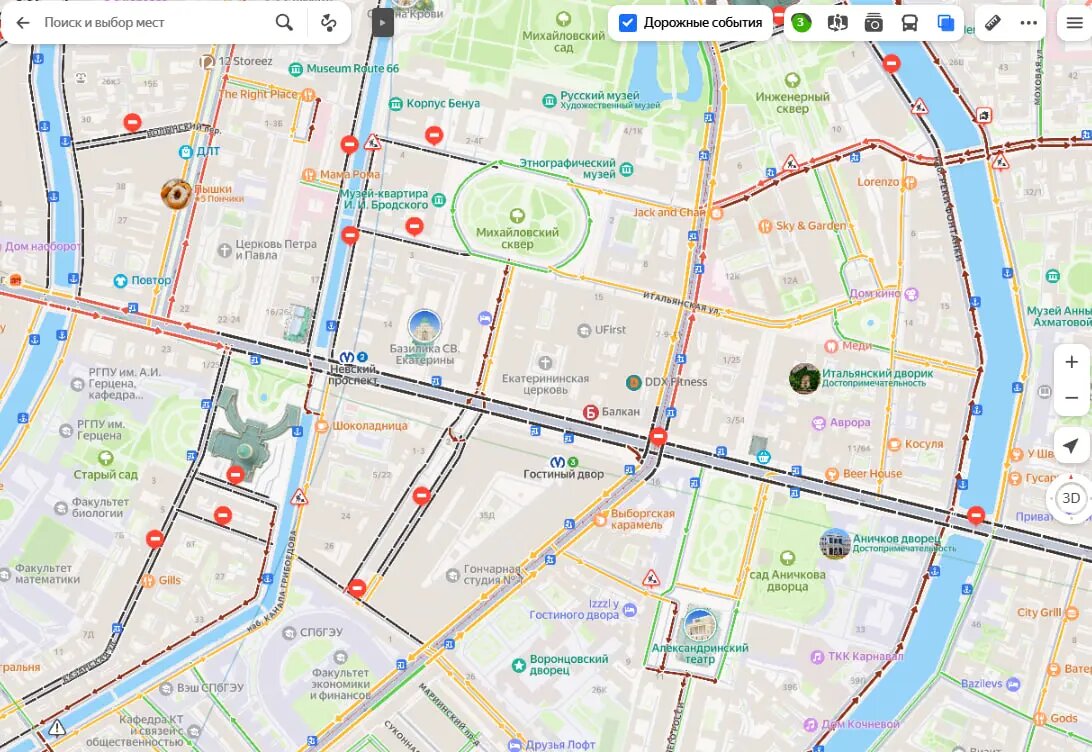The image size is (1092, 752).
Task: Select the ruler measurement tool
Action: (x=992, y=22)
